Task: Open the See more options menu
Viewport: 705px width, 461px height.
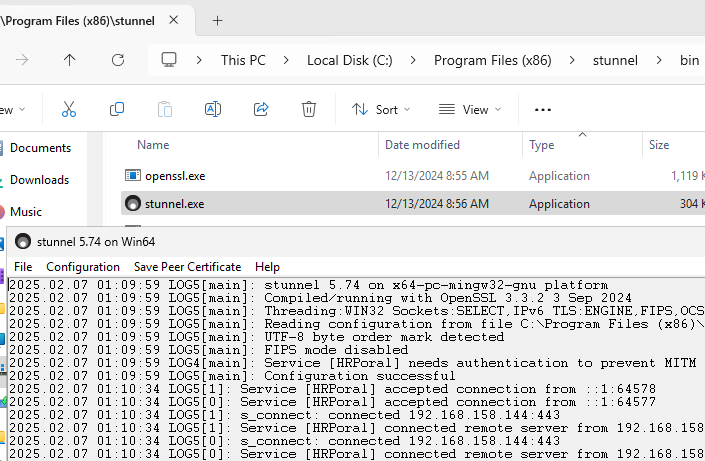Action: click(543, 109)
